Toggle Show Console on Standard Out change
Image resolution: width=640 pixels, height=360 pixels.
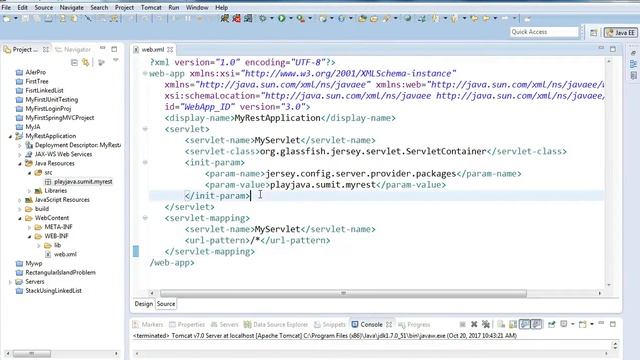coord(525,324)
